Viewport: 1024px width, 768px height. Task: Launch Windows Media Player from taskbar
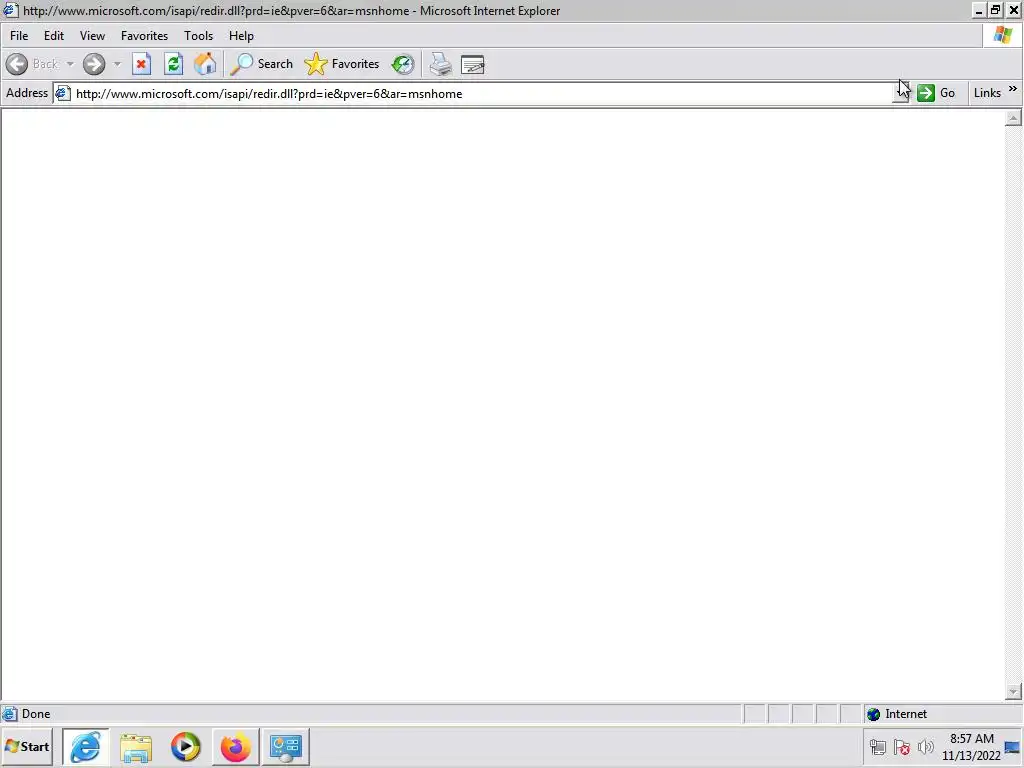pyautogui.click(x=185, y=747)
